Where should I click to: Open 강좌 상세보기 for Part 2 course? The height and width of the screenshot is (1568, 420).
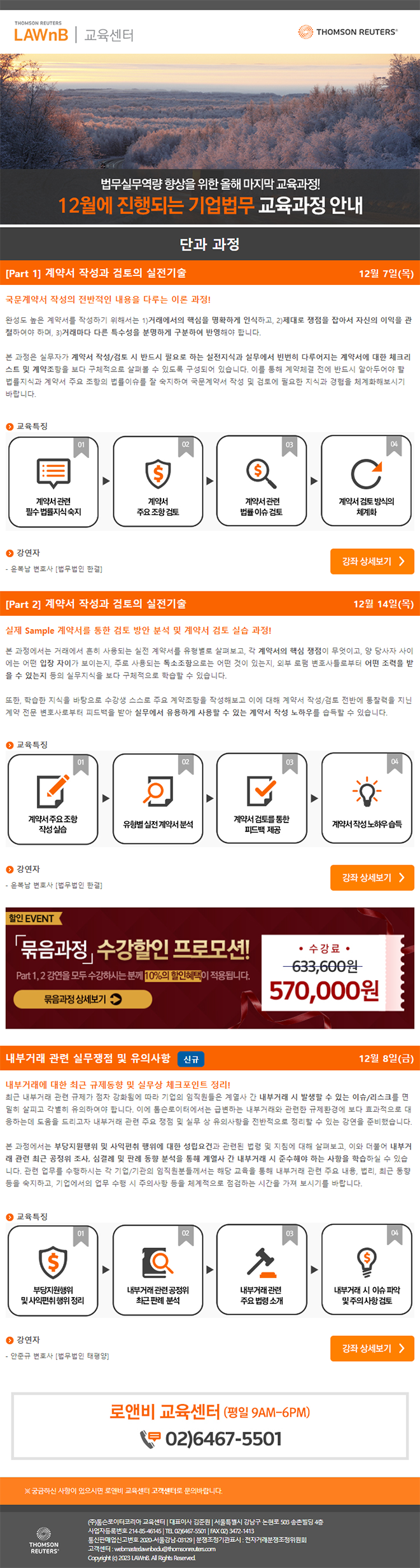point(372,877)
